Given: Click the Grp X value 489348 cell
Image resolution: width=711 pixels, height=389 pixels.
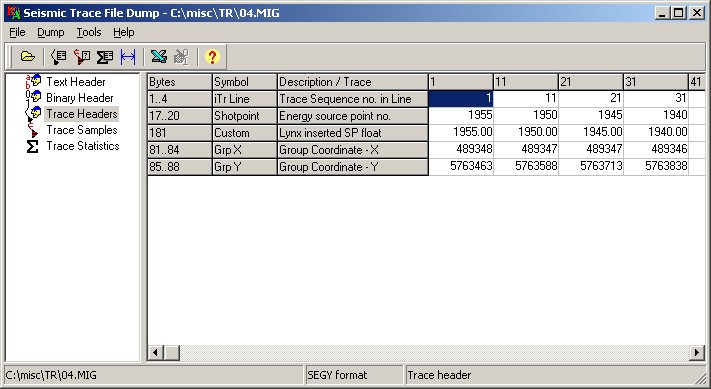Looking at the screenshot, I should [461, 149].
